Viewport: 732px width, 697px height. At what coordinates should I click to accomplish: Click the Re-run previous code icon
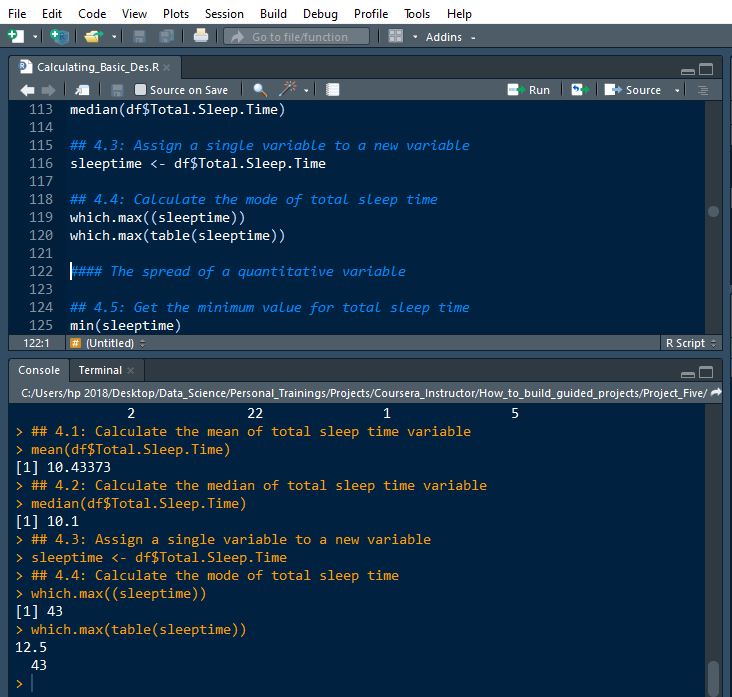click(x=579, y=90)
